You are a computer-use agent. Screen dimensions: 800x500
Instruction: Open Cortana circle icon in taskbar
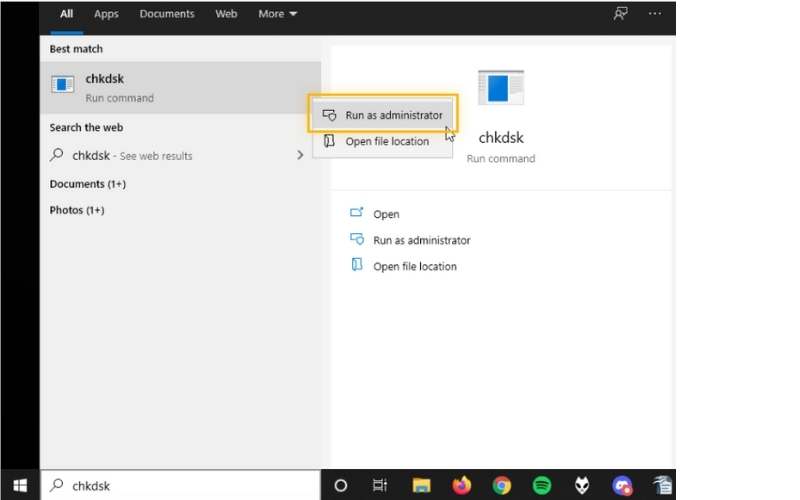(340, 485)
